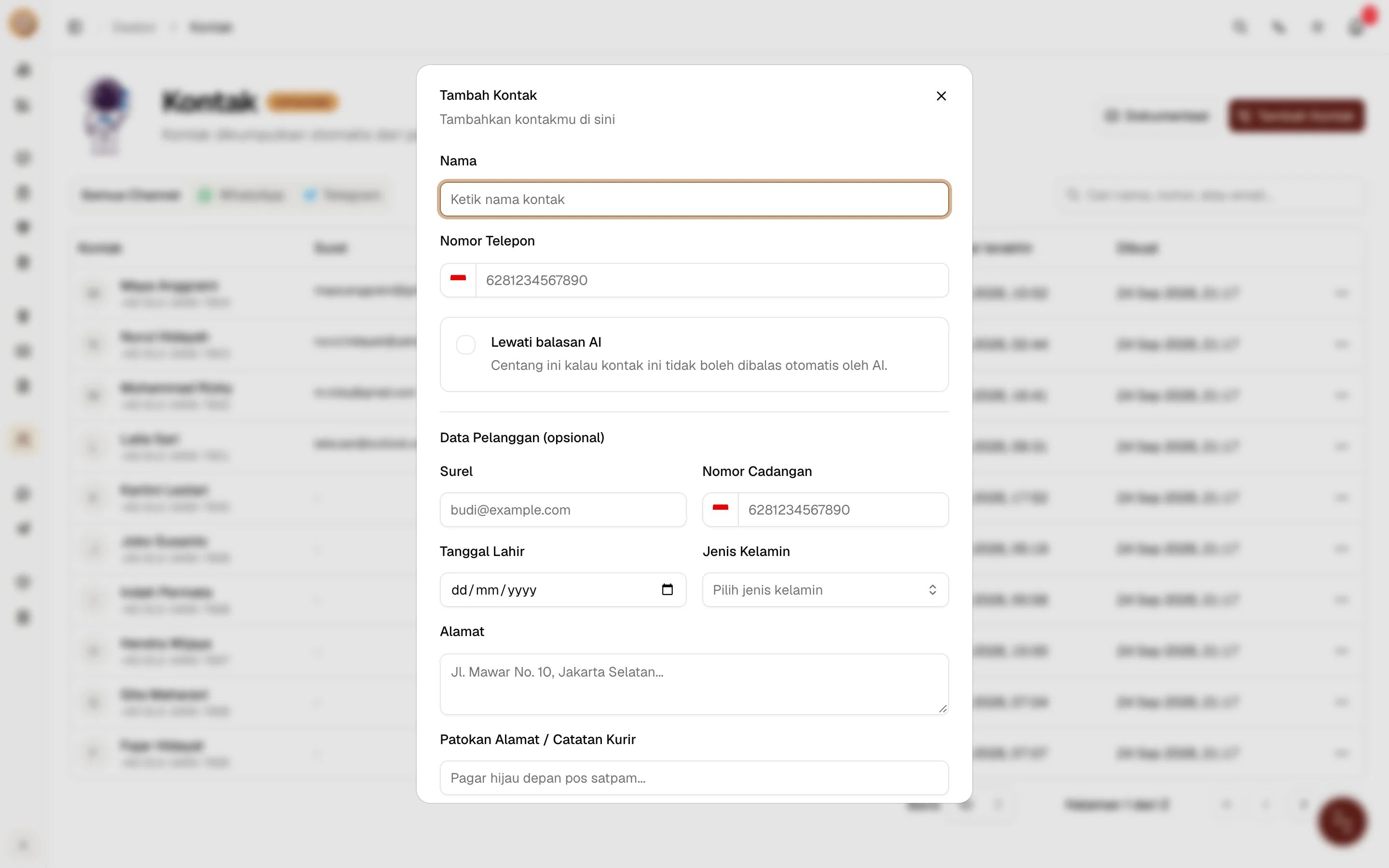Expand the Pilih jenis kelamin dropdown

point(825,590)
